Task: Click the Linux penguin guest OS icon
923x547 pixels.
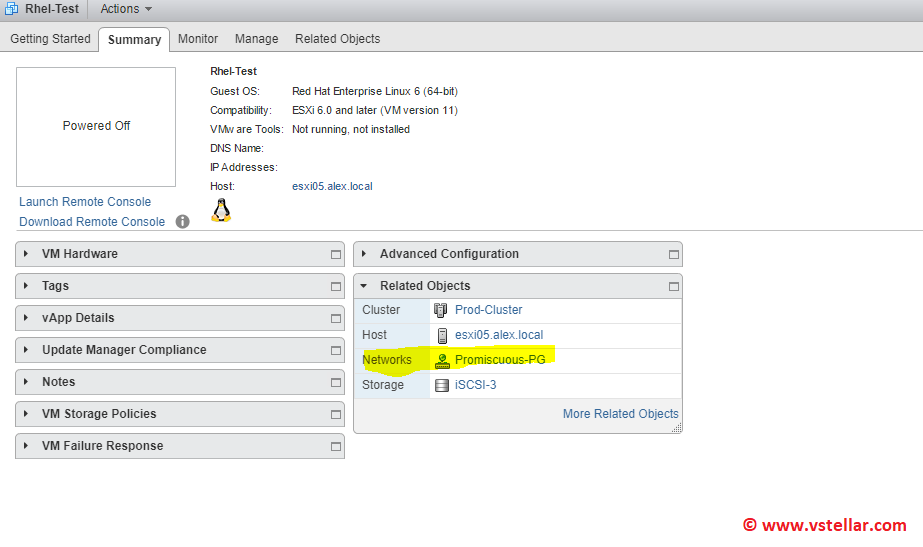Action: click(221, 209)
